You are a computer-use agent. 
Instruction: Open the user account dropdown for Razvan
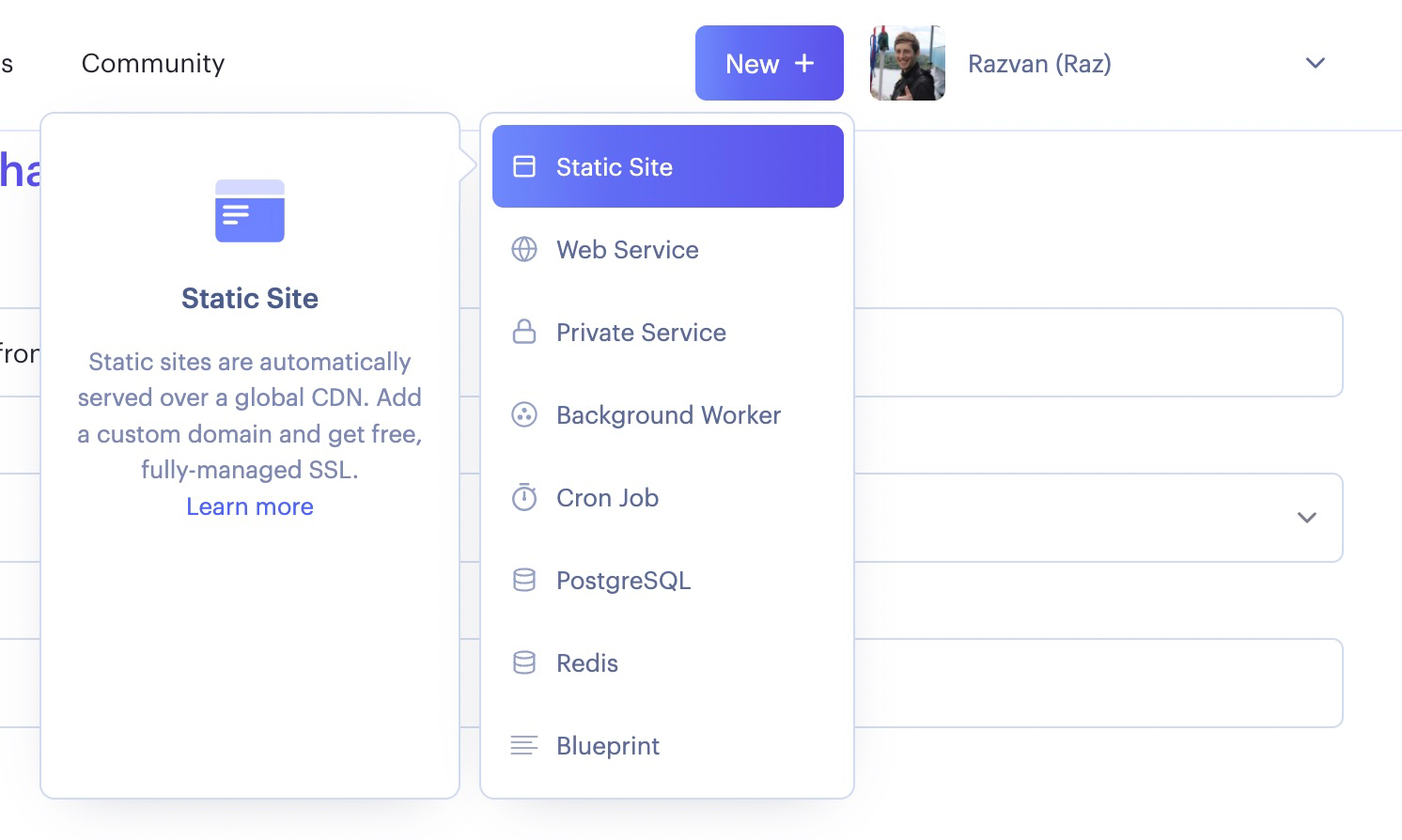pyautogui.click(x=1315, y=63)
